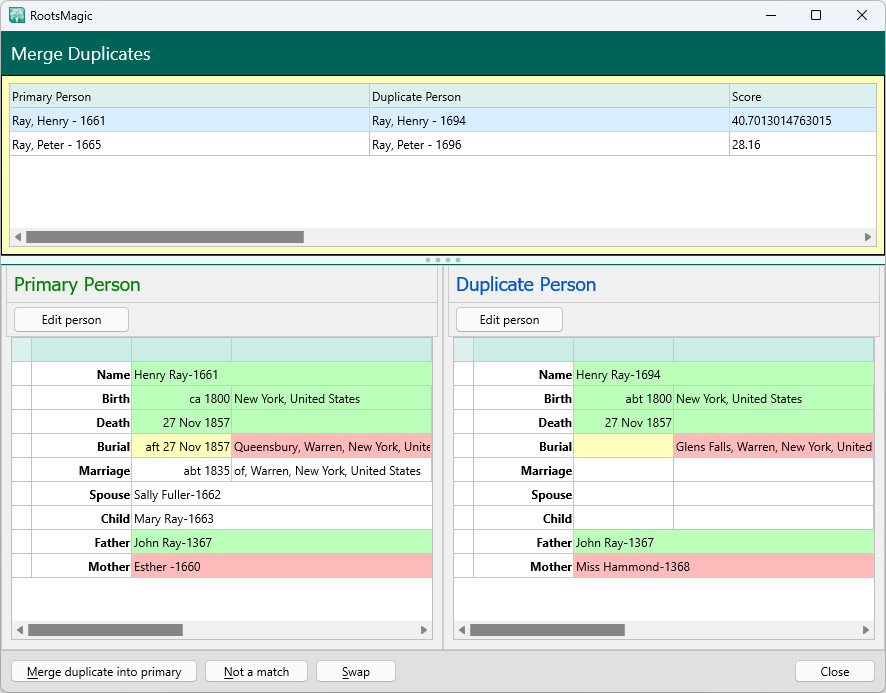The width and height of the screenshot is (886, 693).
Task: Open Edit person for the Duplicate Person
Action: (x=509, y=320)
